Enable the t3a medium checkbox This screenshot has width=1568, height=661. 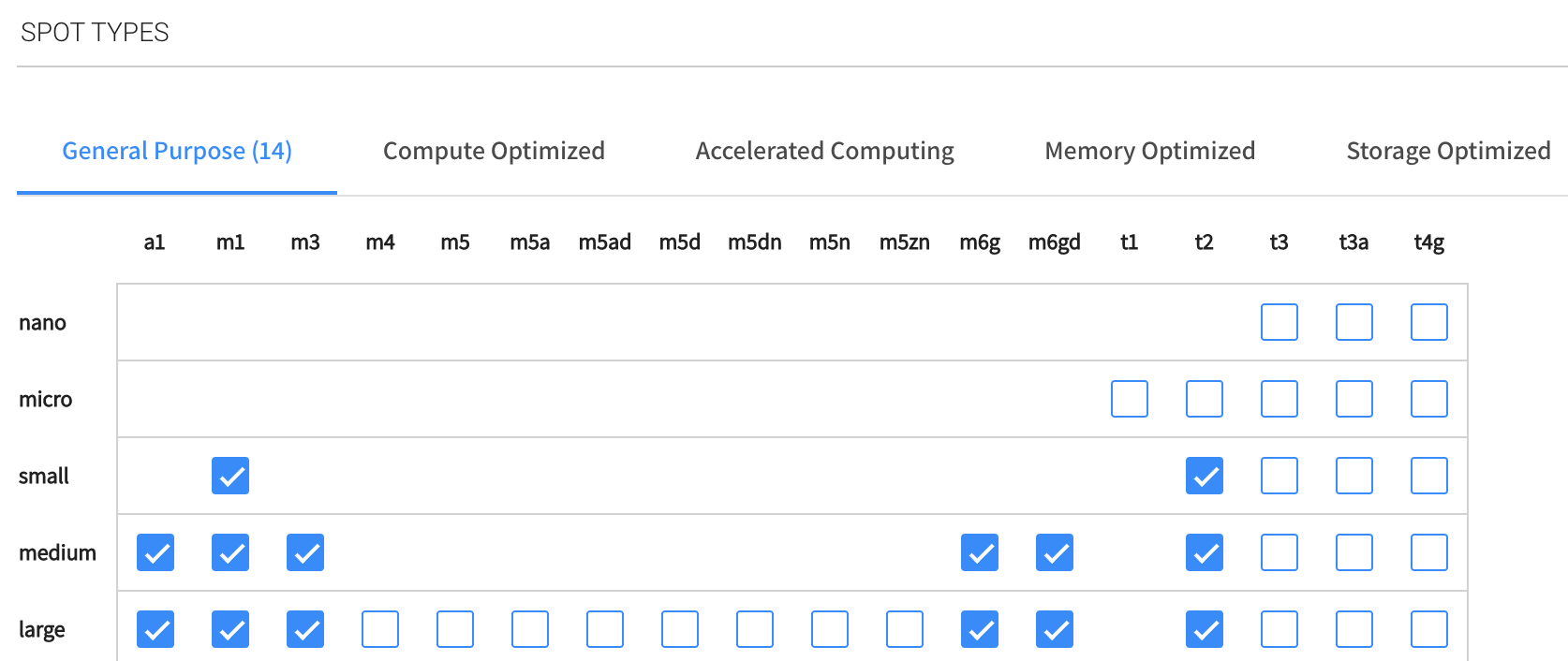[1354, 552]
